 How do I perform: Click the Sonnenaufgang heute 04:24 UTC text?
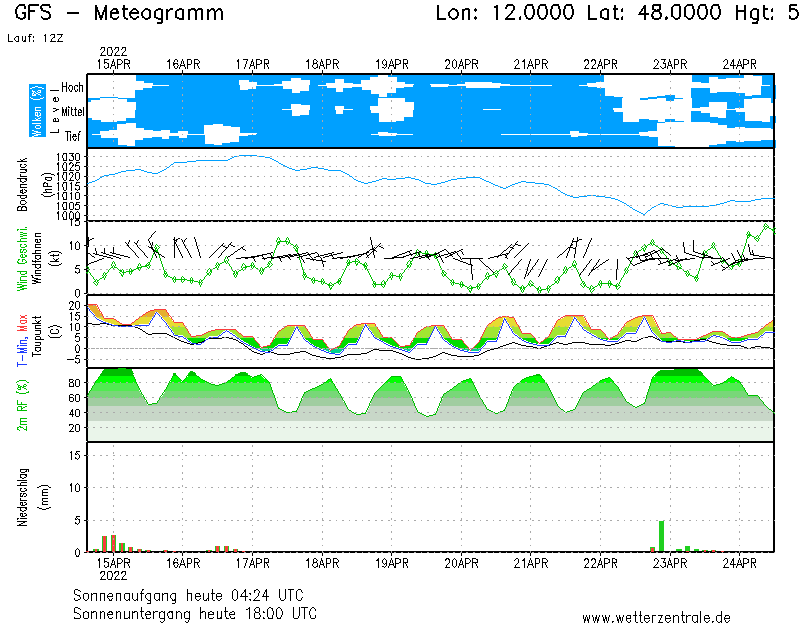tap(195, 595)
